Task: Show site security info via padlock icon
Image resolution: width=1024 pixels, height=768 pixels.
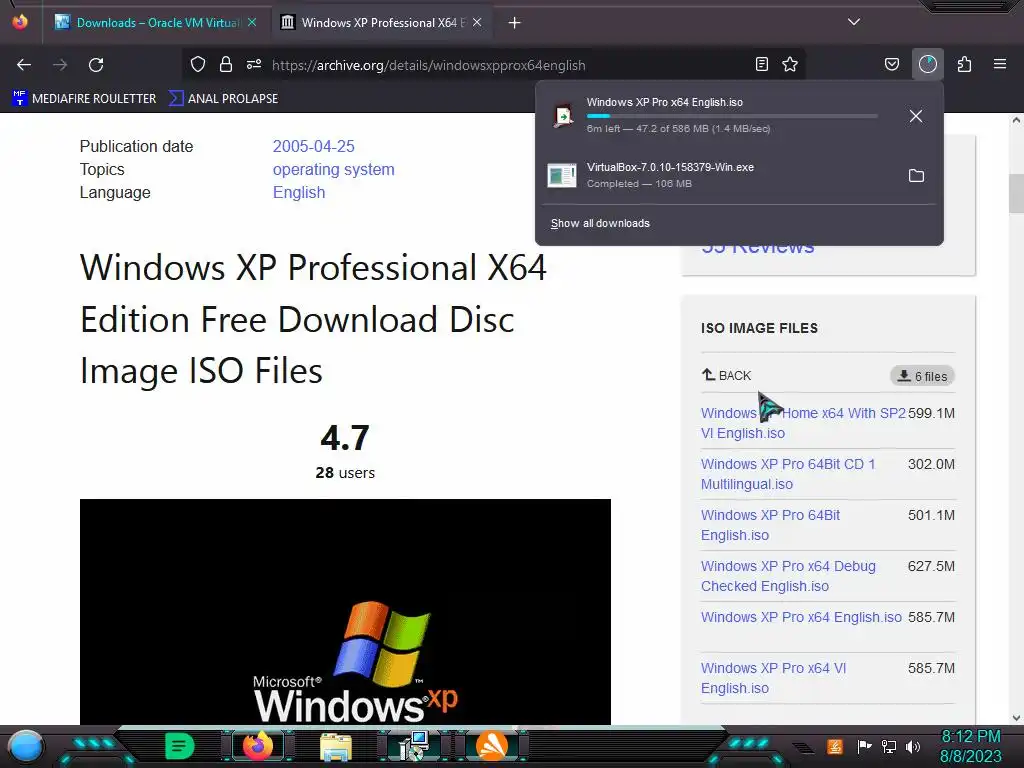Action: (226, 64)
